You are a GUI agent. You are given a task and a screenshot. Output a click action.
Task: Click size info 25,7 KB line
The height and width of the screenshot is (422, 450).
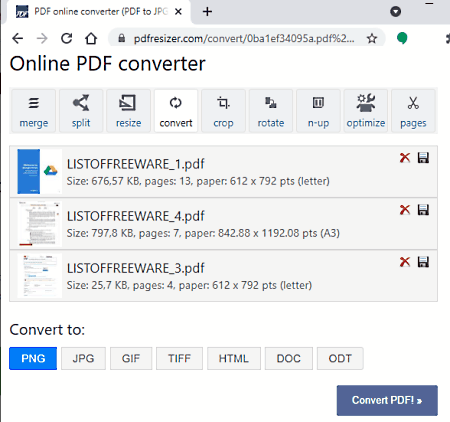[189, 285]
